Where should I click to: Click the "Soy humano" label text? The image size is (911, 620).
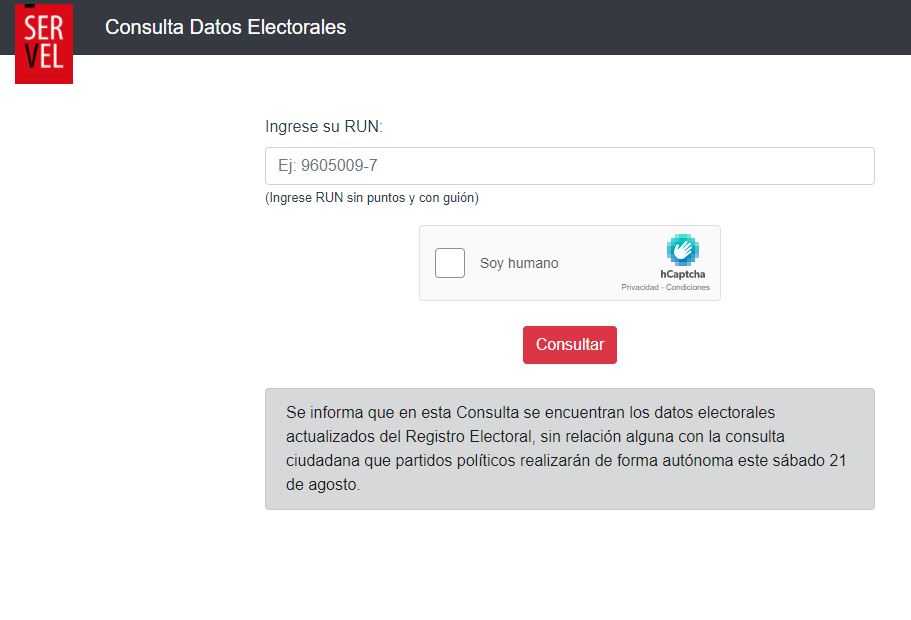coord(519,263)
